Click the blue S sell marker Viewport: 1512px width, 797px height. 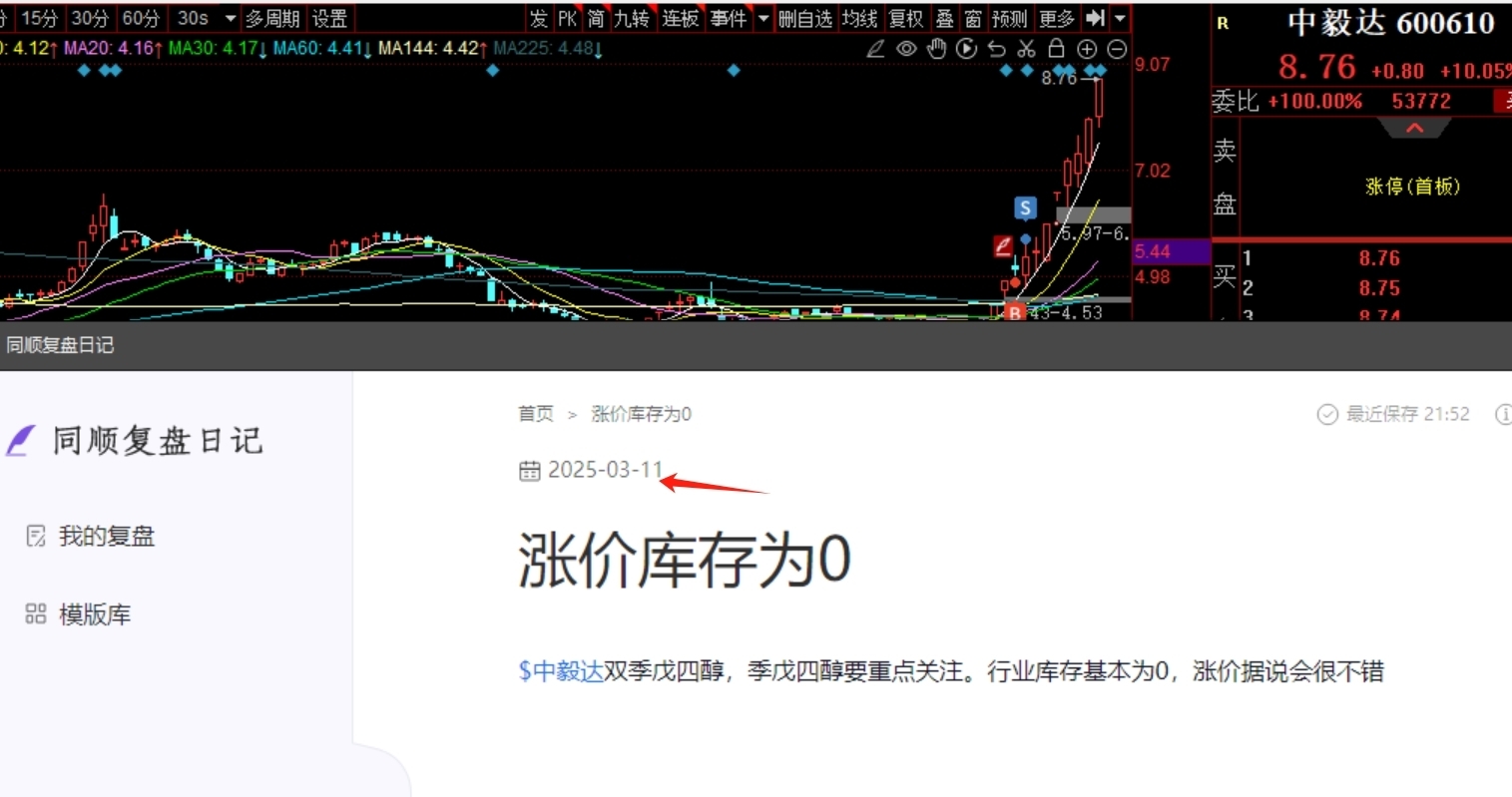click(x=1025, y=207)
